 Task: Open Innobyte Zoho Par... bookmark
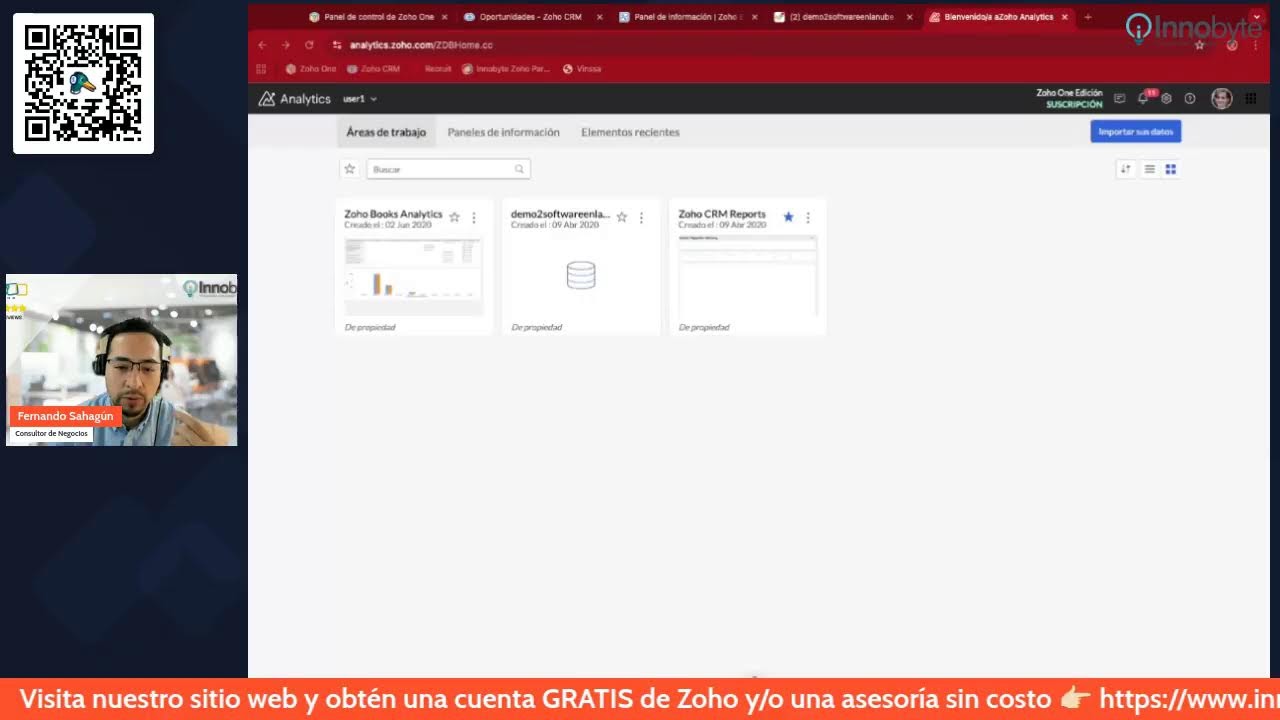[x=506, y=69]
